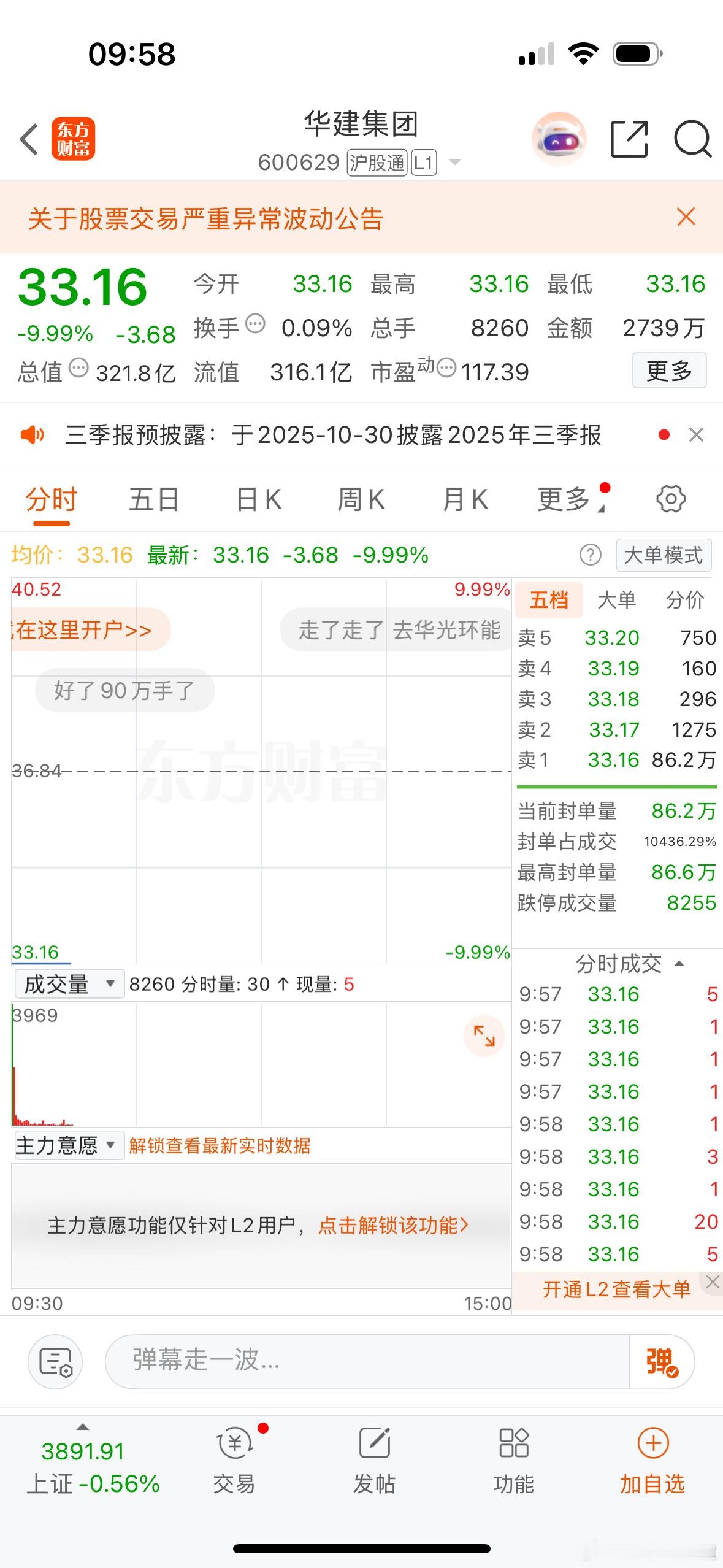Tap the main price 33.16
Image resolution: width=723 pixels, height=1568 pixels.
83,286
